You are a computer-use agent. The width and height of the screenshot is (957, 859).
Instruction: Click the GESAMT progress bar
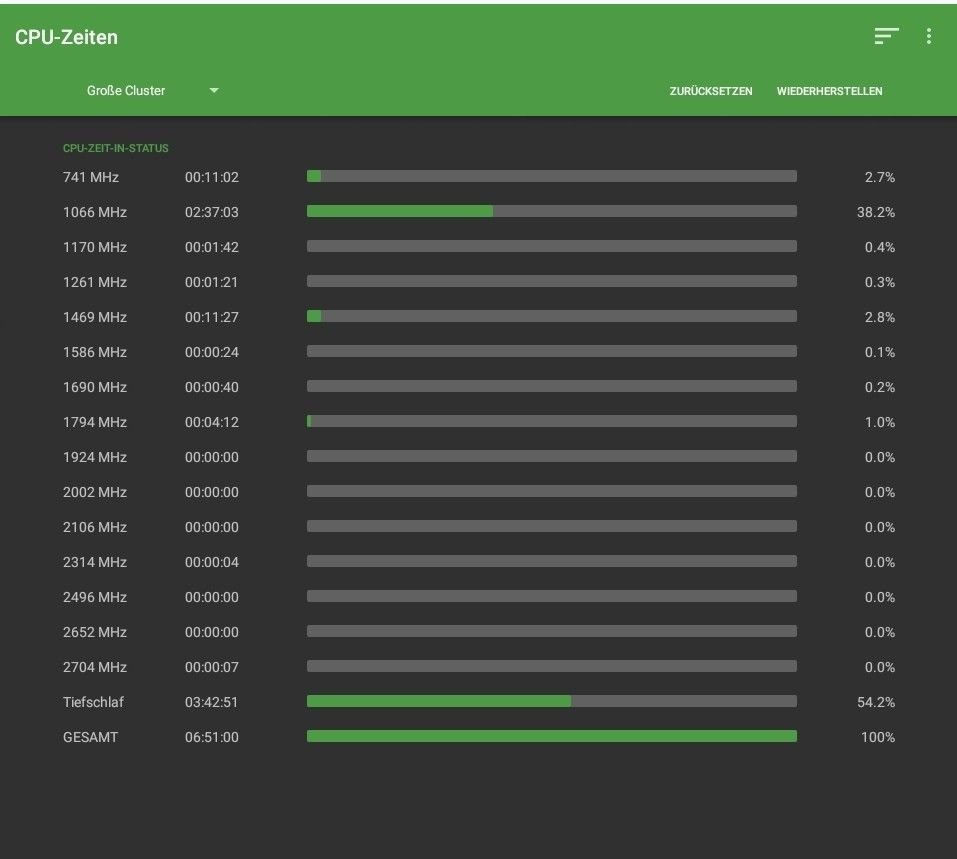[x=552, y=736]
